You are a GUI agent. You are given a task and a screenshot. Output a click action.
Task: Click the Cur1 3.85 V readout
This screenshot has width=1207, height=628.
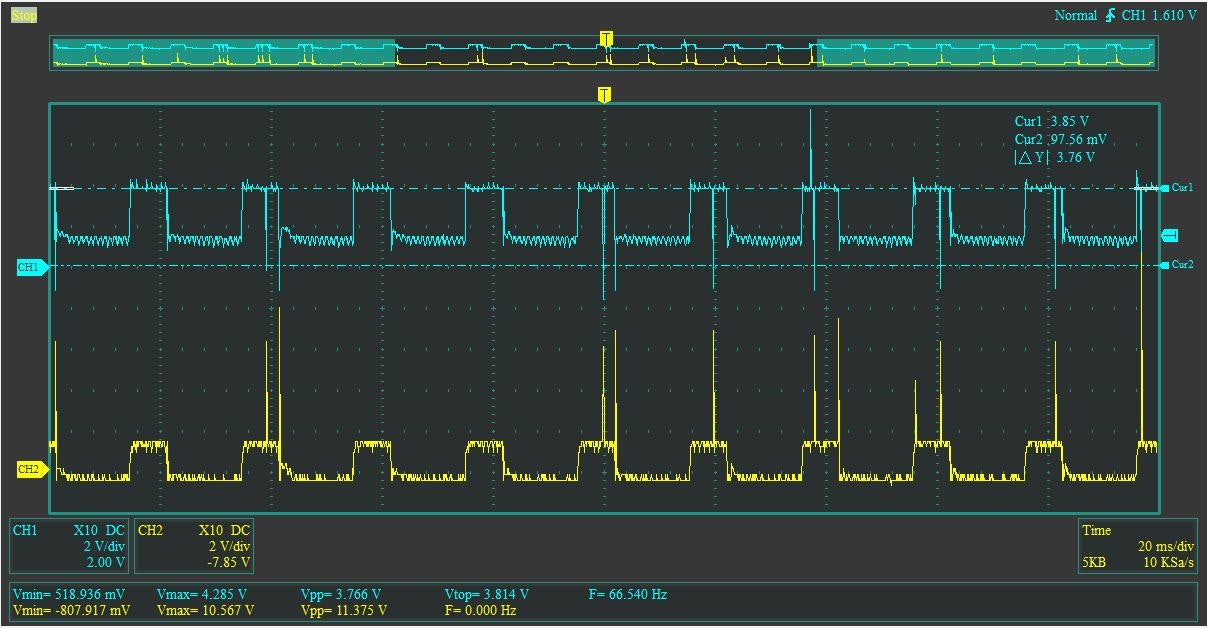coord(1053,121)
